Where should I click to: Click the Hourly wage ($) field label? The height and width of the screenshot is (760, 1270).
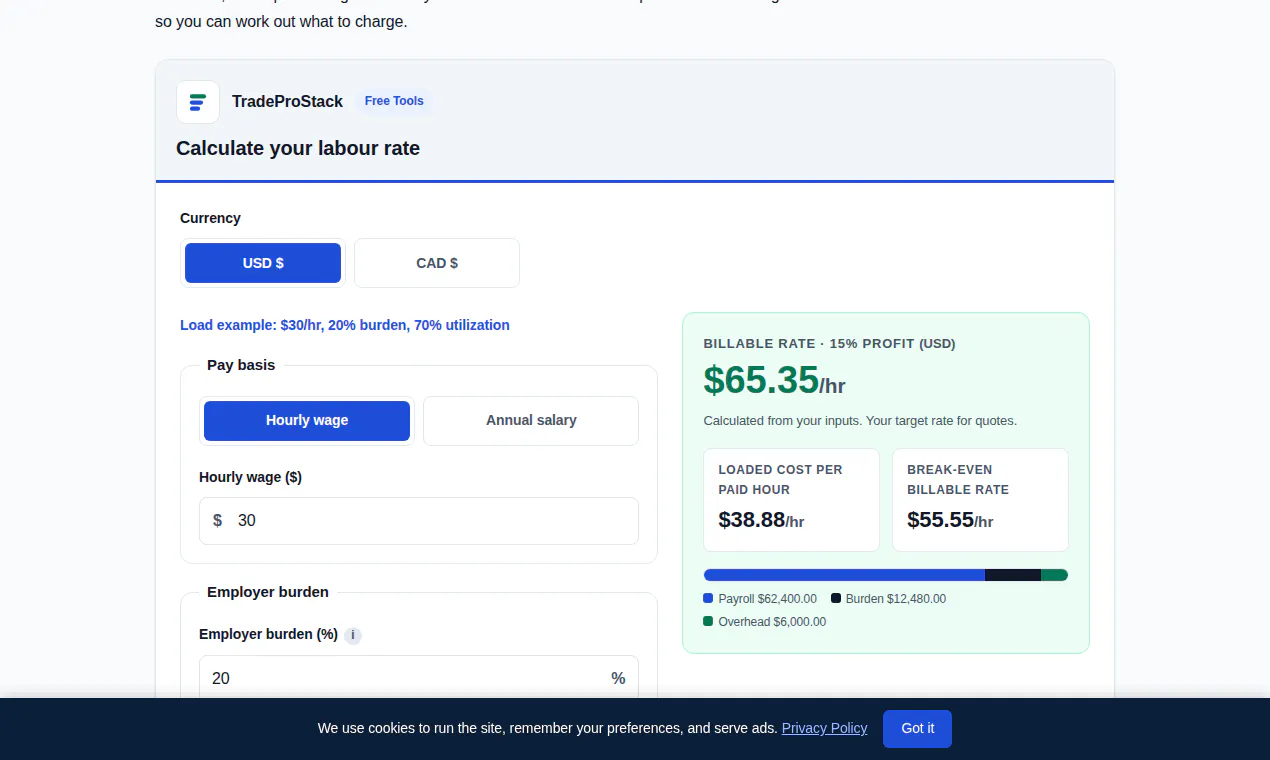point(250,478)
